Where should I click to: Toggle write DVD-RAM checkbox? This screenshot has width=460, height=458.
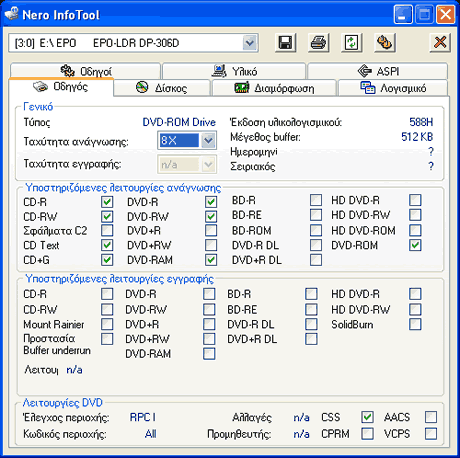pyautogui.click(x=209, y=354)
